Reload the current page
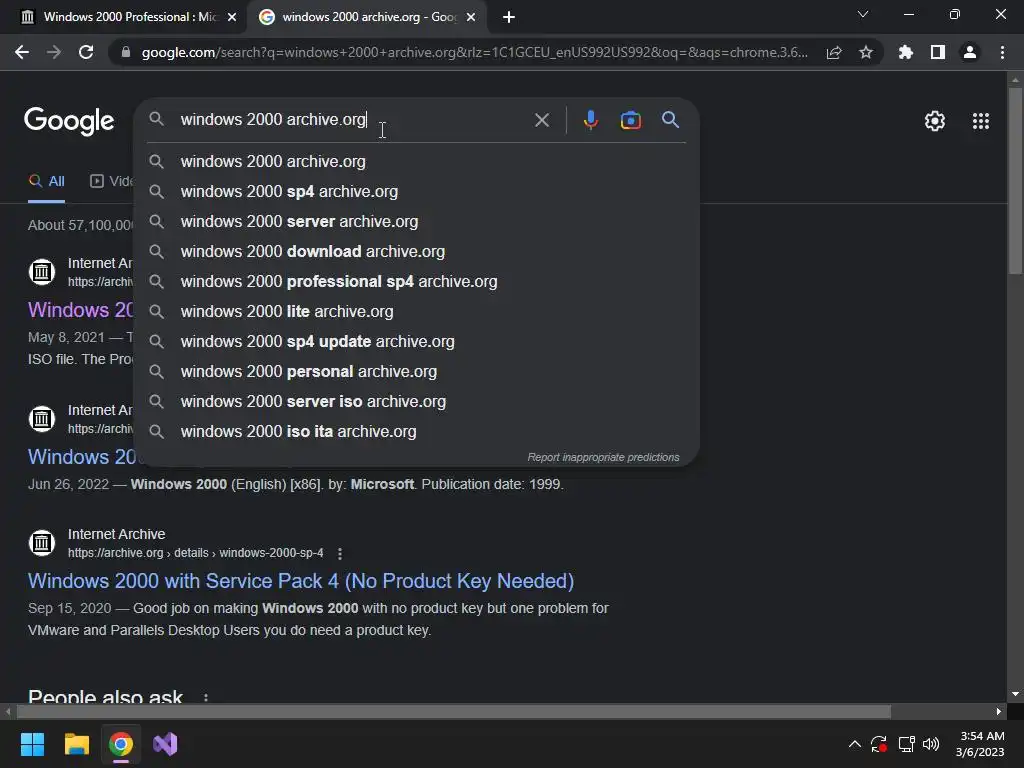 86,52
